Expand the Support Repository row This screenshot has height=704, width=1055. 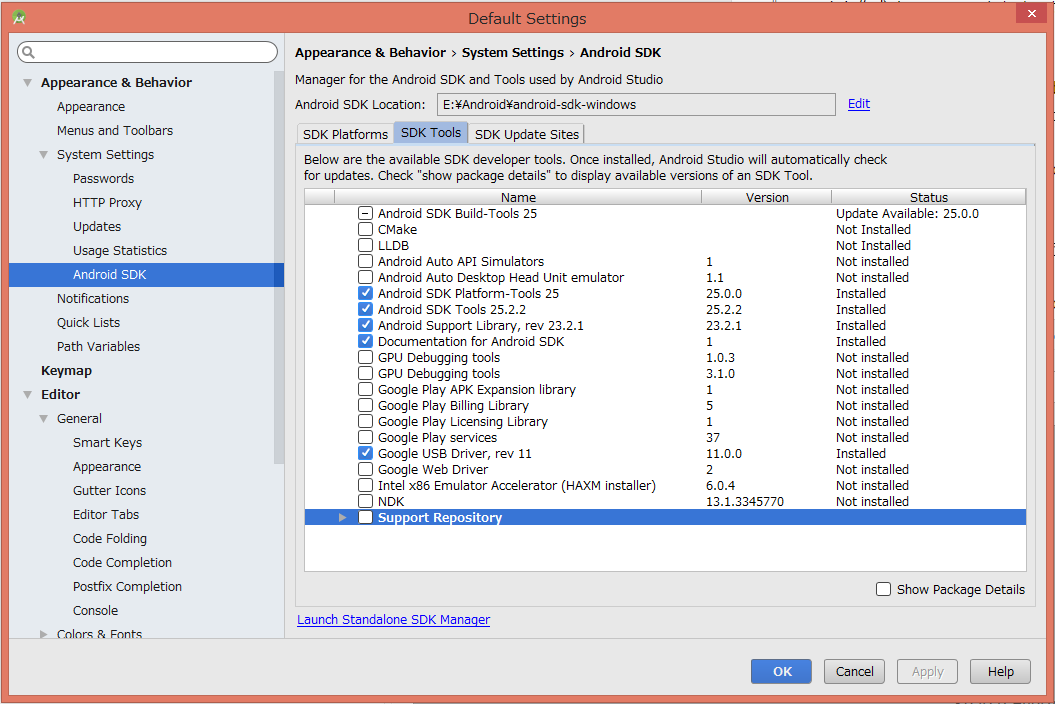(x=342, y=518)
